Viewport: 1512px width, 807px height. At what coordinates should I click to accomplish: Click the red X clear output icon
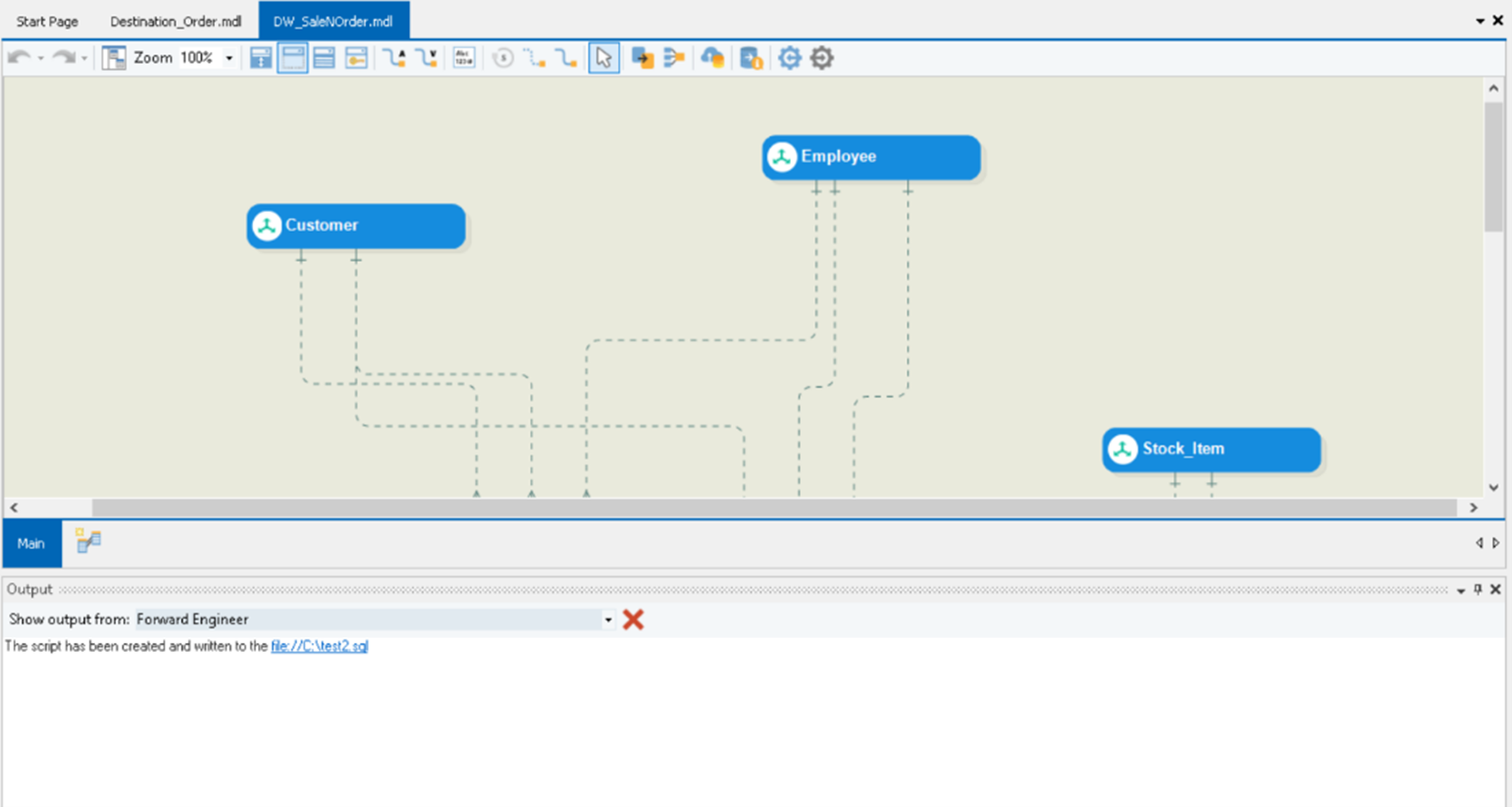(634, 619)
